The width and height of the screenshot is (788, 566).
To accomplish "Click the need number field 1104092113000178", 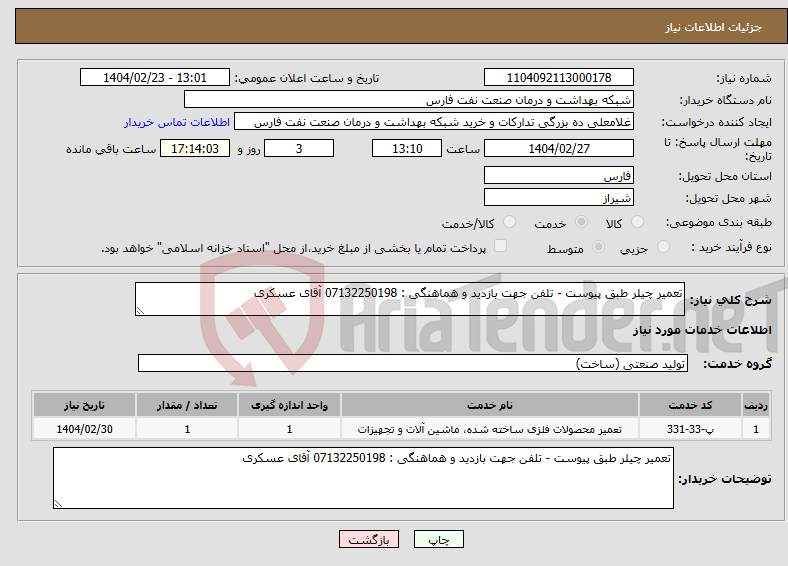I will pyautogui.click(x=558, y=77).
